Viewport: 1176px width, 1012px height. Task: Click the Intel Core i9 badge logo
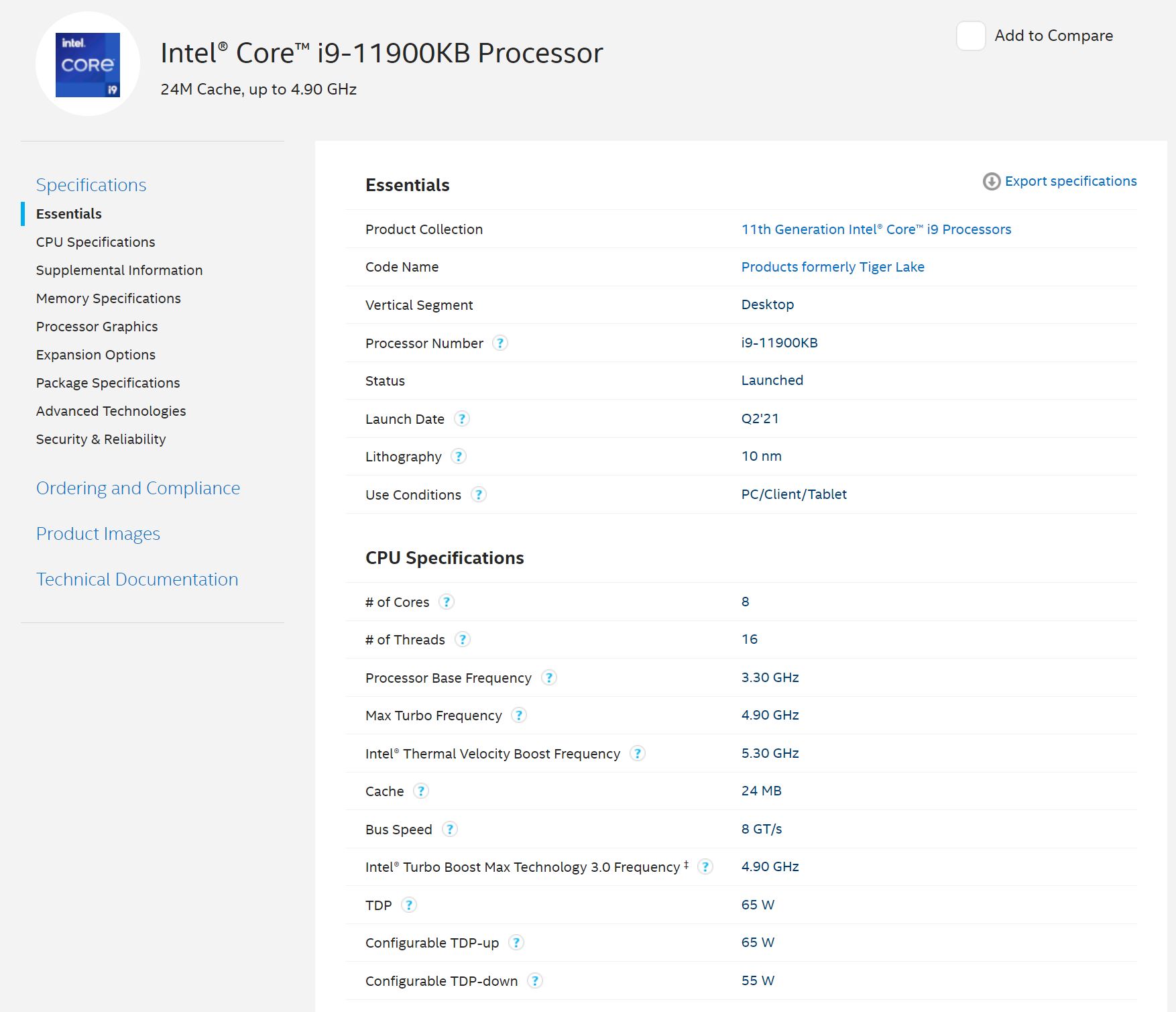[x=88, y=64]
